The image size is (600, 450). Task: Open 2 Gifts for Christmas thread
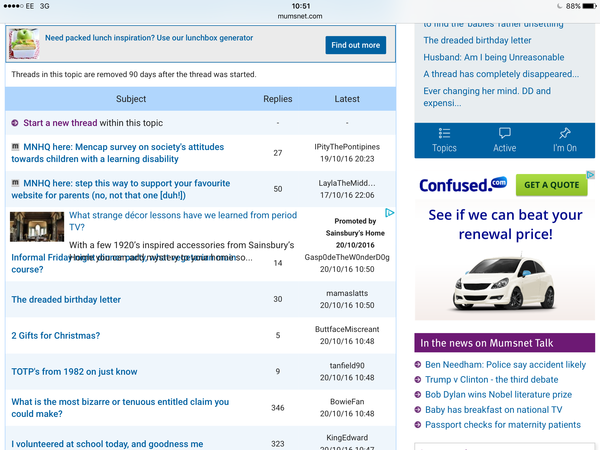(55, 336)
